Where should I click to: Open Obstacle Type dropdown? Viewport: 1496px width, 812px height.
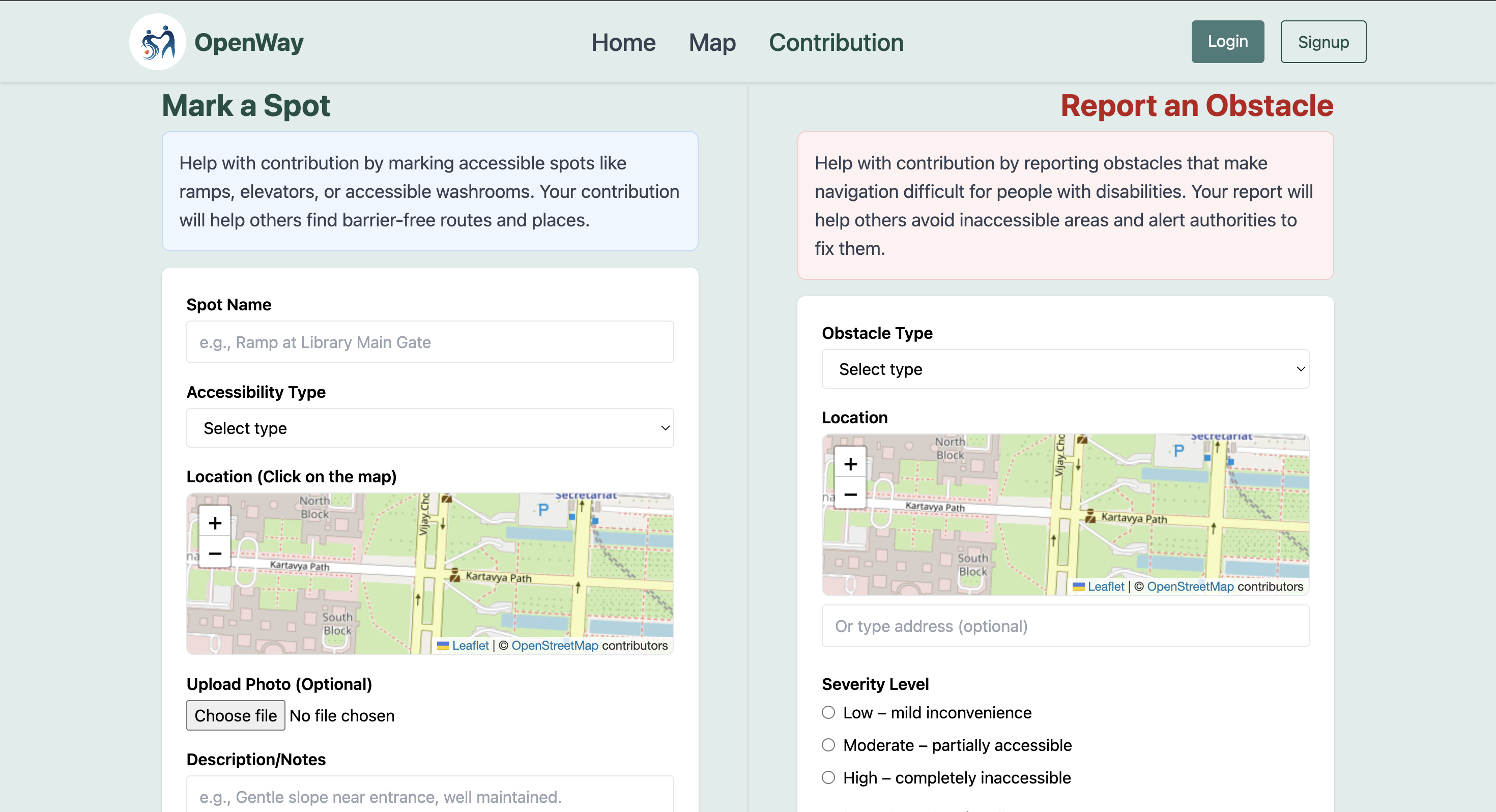coord(1065,369)
